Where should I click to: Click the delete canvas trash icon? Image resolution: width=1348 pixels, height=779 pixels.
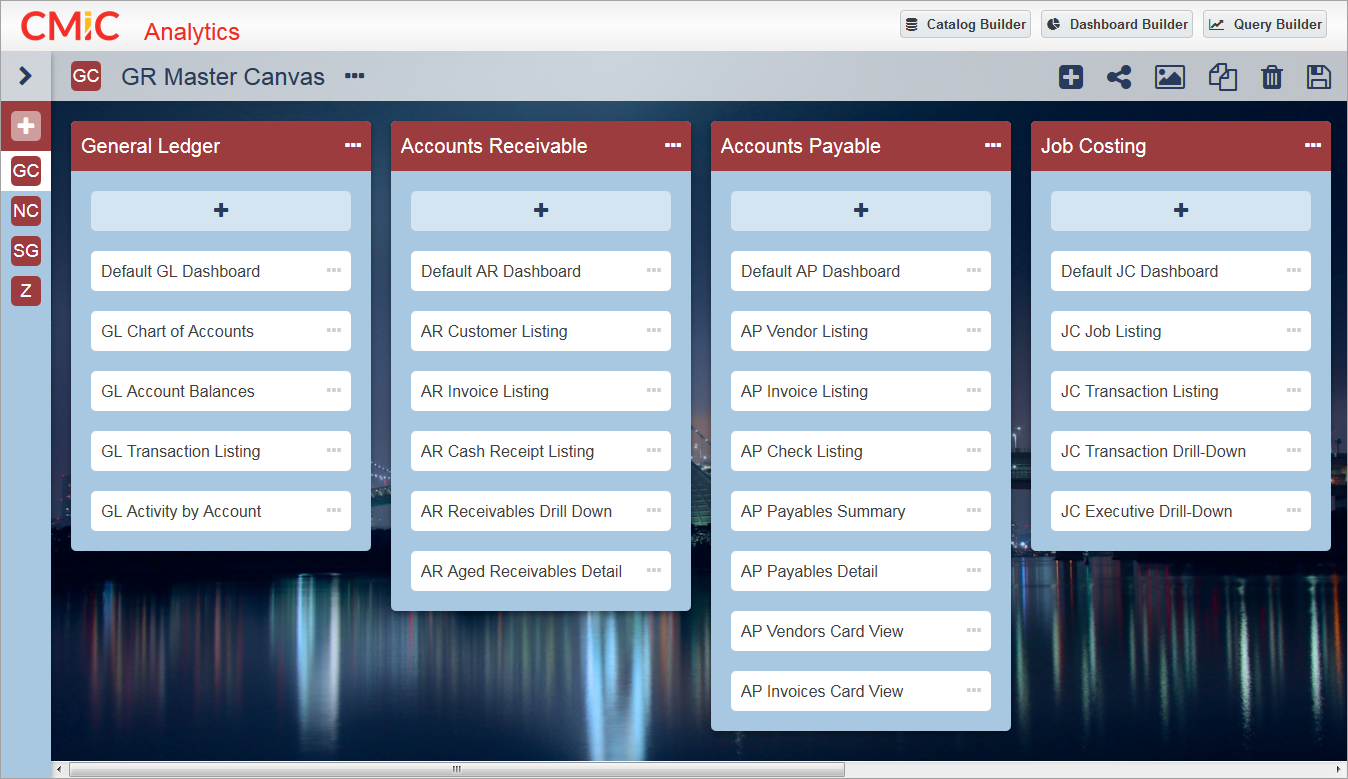[1272, 77]
